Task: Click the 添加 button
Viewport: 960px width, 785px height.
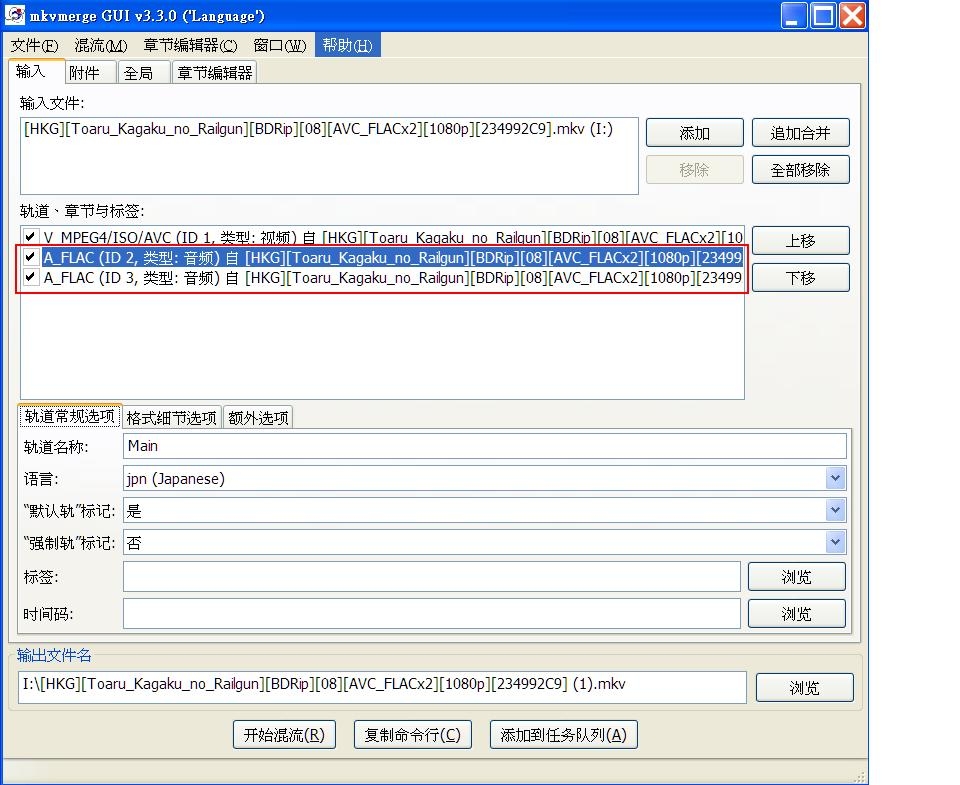Action: pyautogui.click(x=694, y=133)
